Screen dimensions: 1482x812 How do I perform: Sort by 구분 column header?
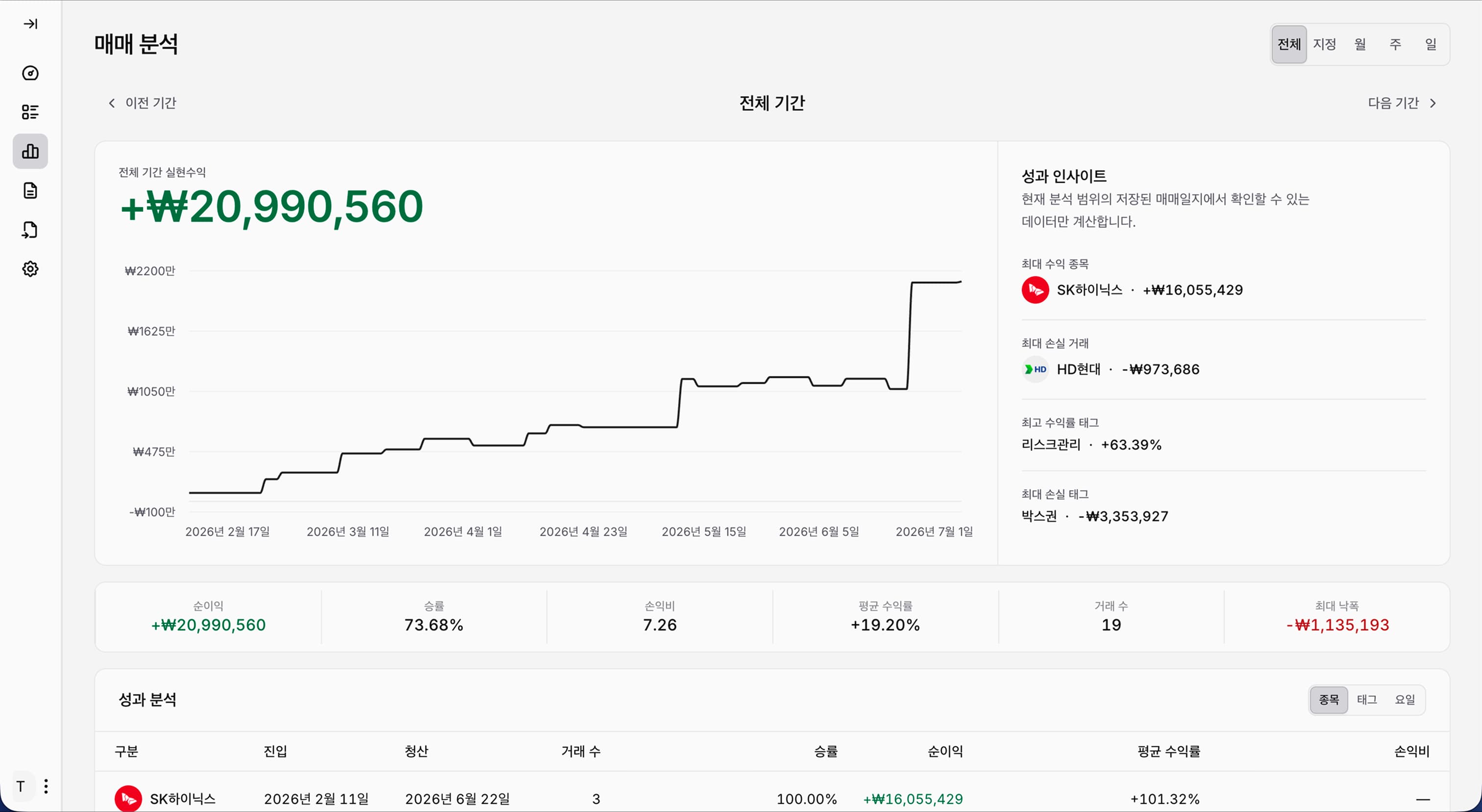click(126, 752)
